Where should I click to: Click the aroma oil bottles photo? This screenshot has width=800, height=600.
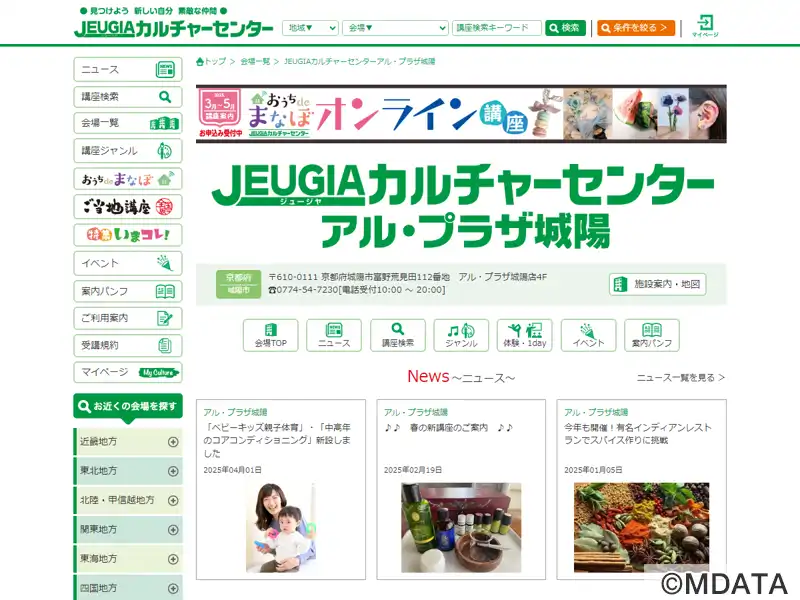pyautogui.click(x=461, y=527)
